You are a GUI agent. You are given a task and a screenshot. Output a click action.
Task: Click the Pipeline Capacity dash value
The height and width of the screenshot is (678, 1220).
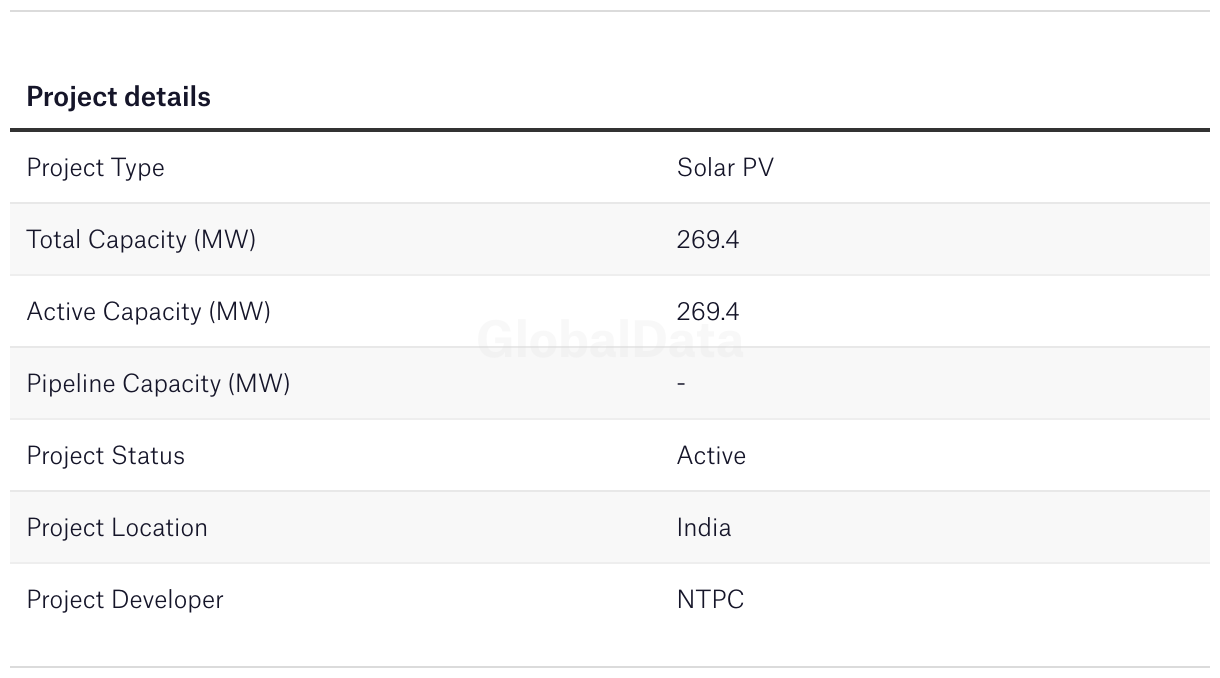681,384
